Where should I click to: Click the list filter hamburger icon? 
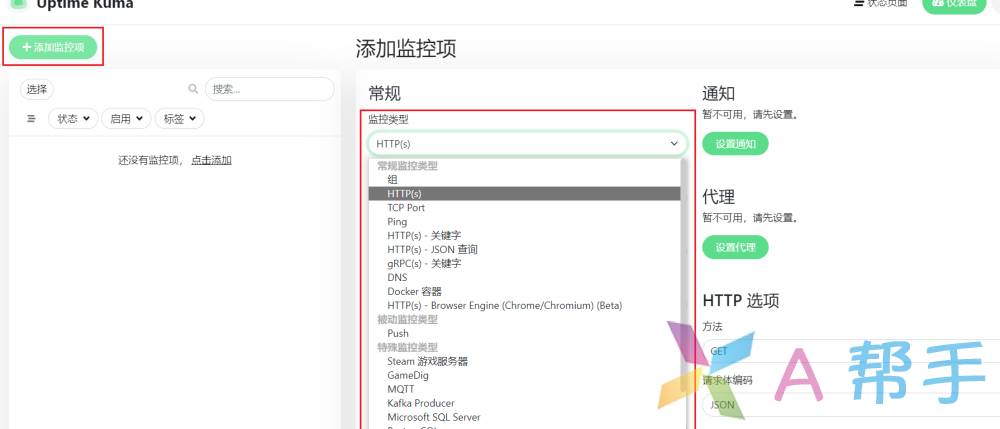point(31,119)
